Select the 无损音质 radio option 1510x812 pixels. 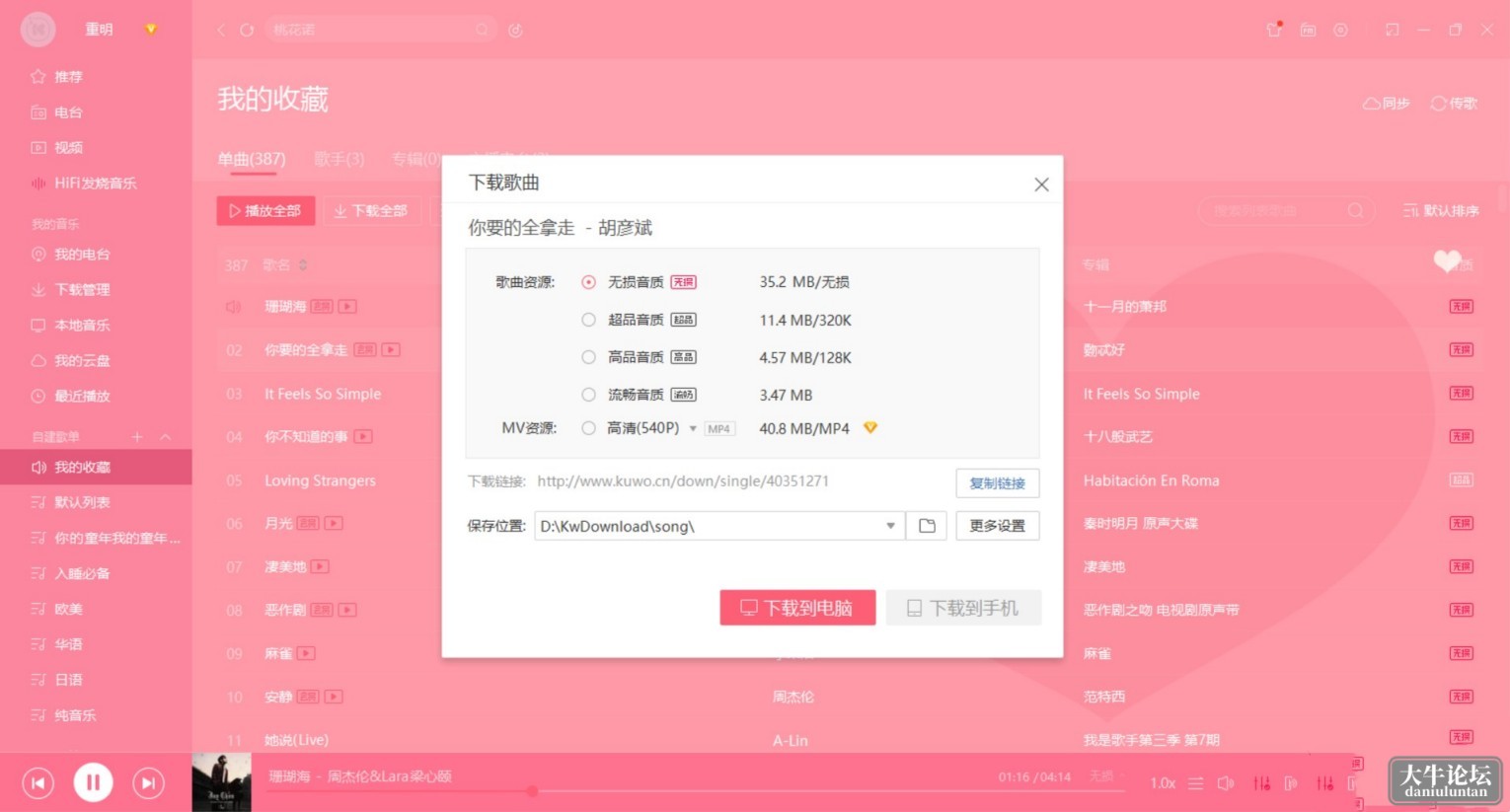coord(588,282)
